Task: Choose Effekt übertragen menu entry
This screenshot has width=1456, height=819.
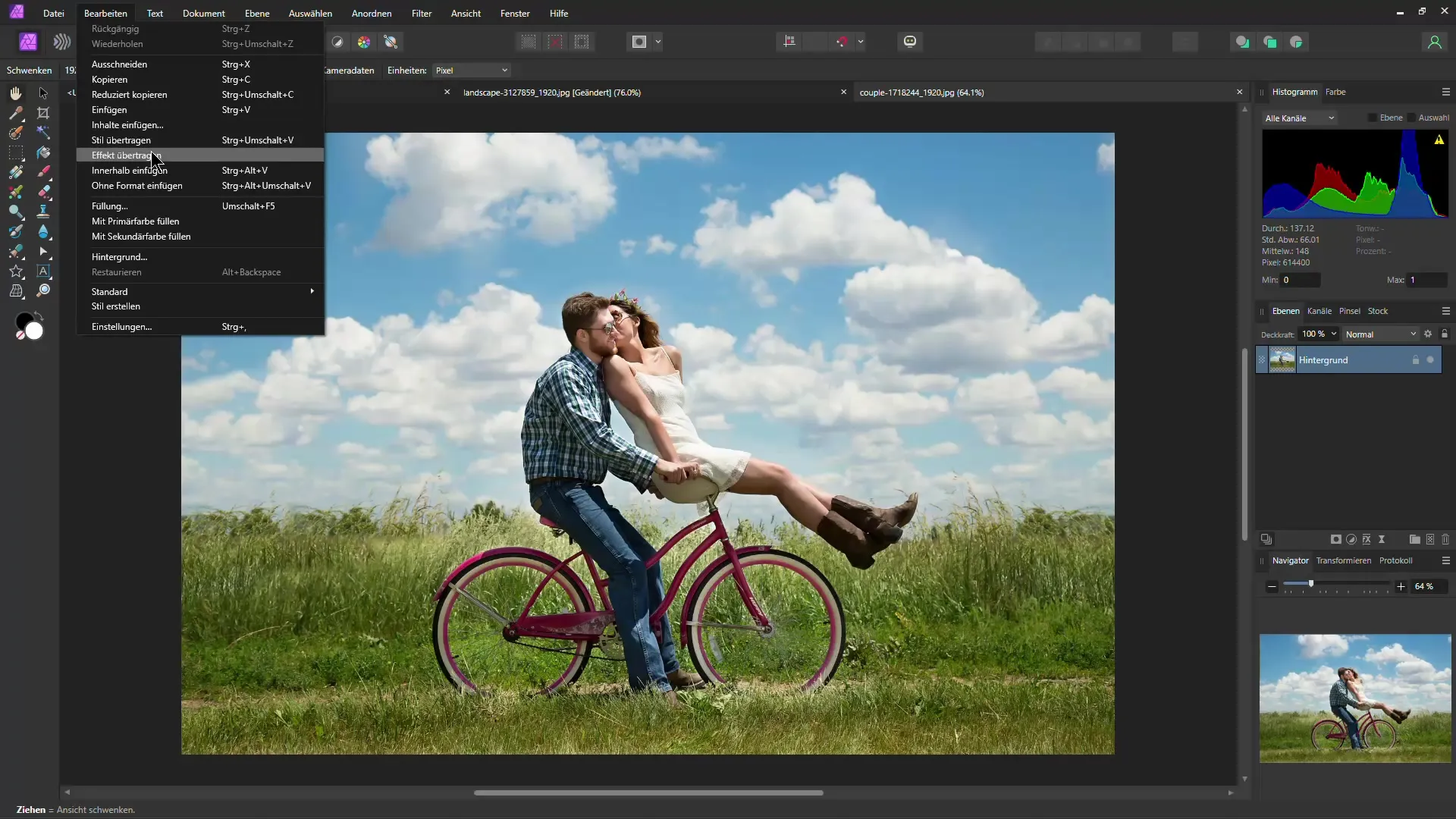Action: 200,155
